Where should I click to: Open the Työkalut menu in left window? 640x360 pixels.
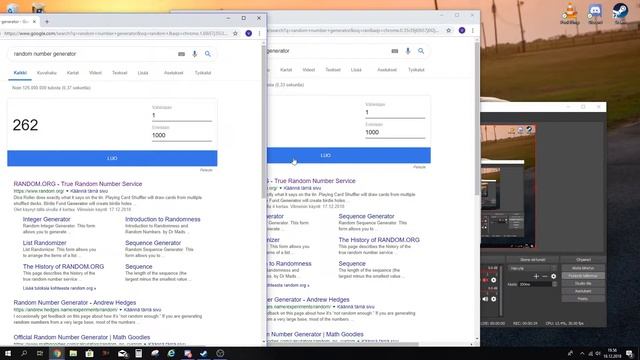click(x=203, y=73)
